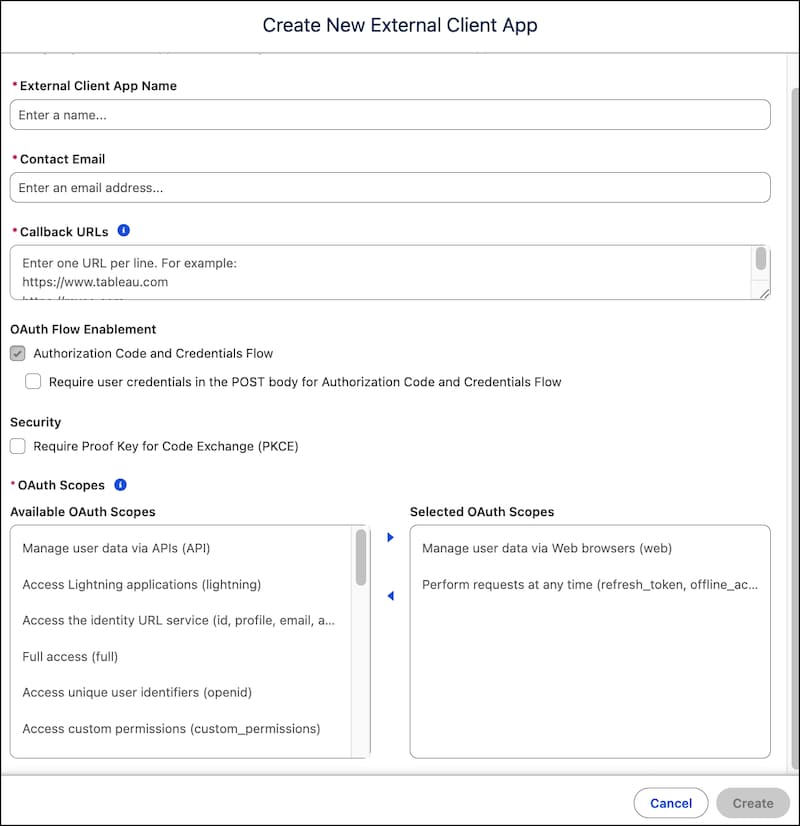Screen dimensions: 800x826
Task: Toggle Authorization Code and Credentials Flow checkbox
Action: click(x=18, y=353)
